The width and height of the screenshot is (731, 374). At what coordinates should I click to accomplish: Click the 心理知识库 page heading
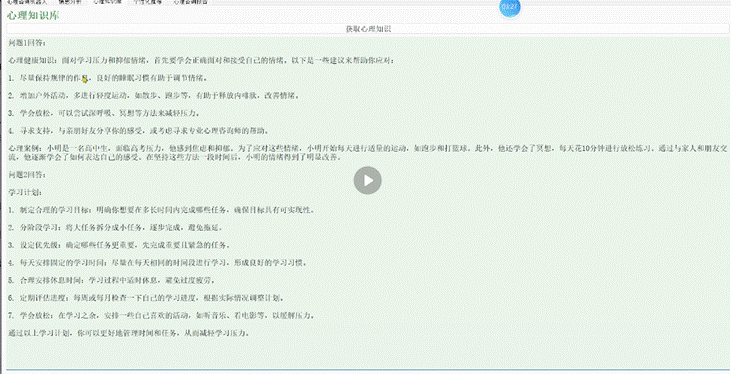tap(33, 15)
